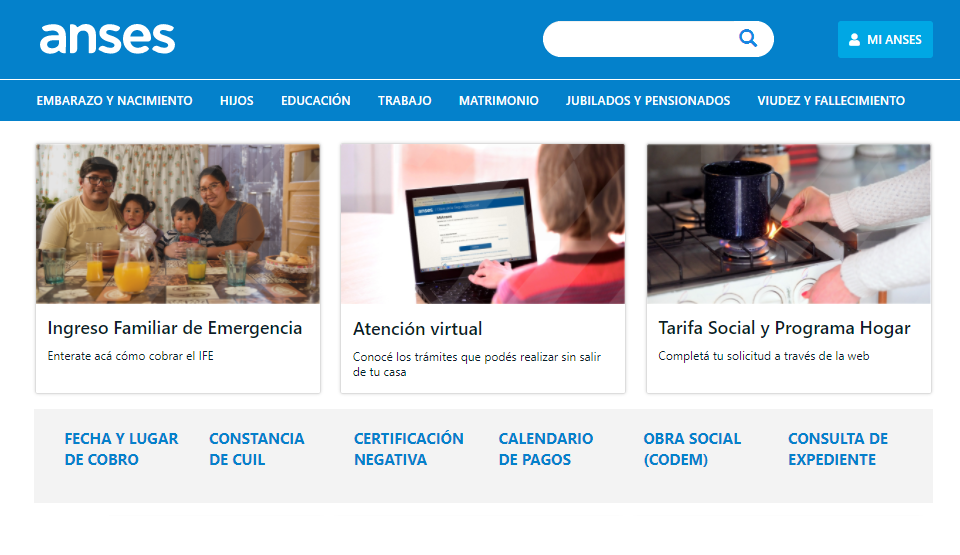The width and height of the screenshot is (960, 555).
Task: Open the family photo card thumbnail
Action: 178,224
